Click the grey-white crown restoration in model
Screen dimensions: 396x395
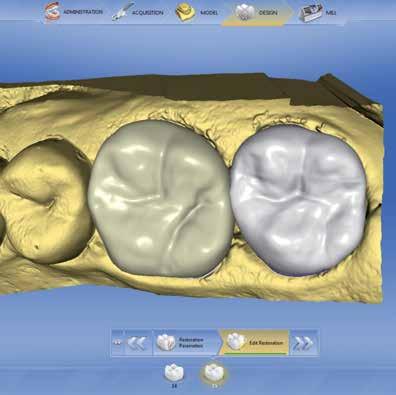pos(298,201)
